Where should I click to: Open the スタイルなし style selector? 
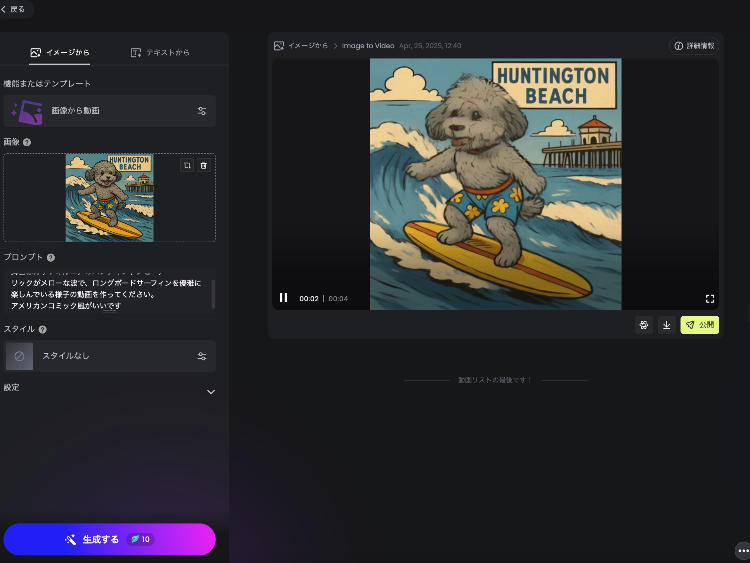click(110, 356)
